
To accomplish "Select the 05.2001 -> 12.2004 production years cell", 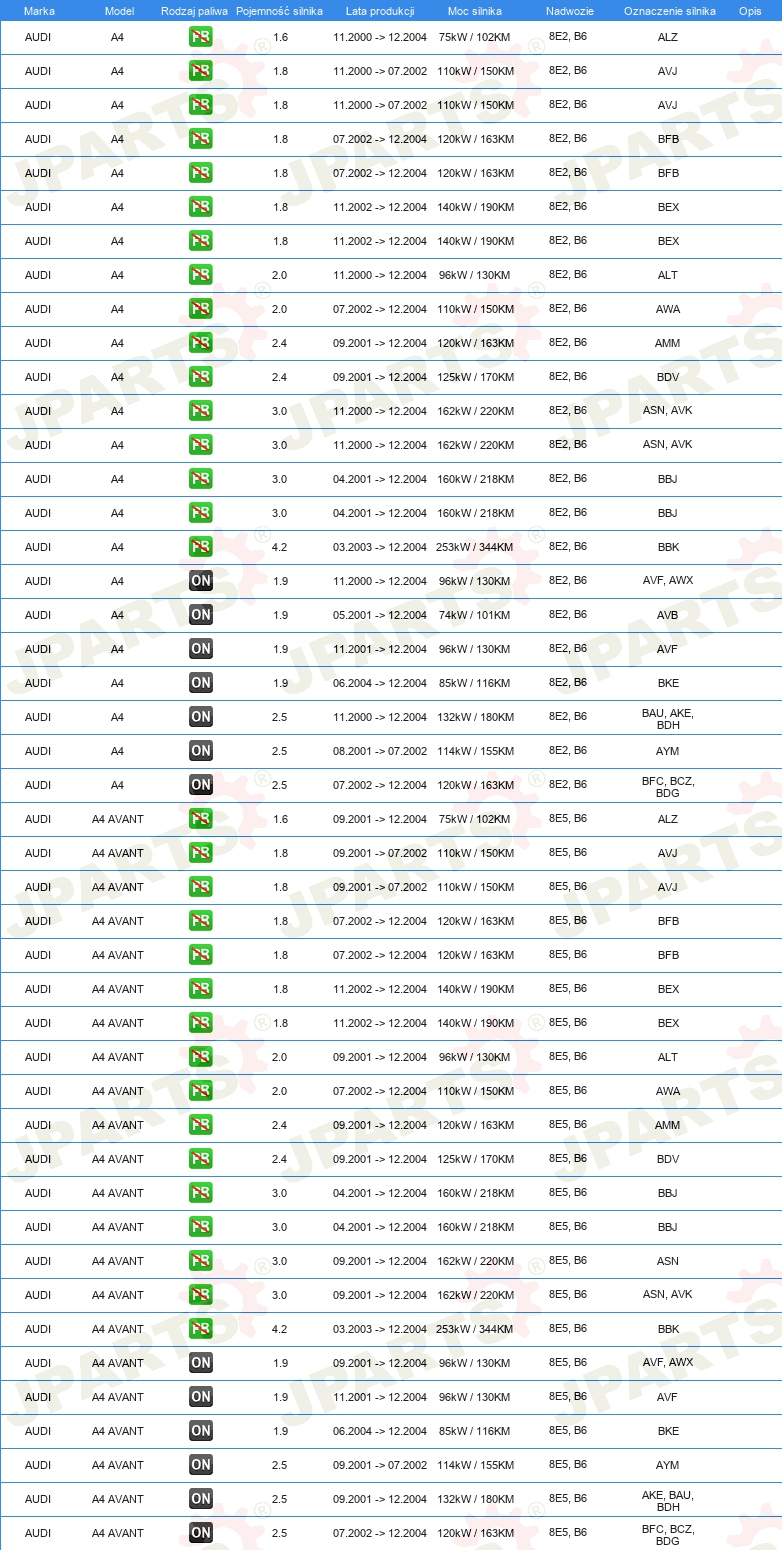I will [380, 616].
